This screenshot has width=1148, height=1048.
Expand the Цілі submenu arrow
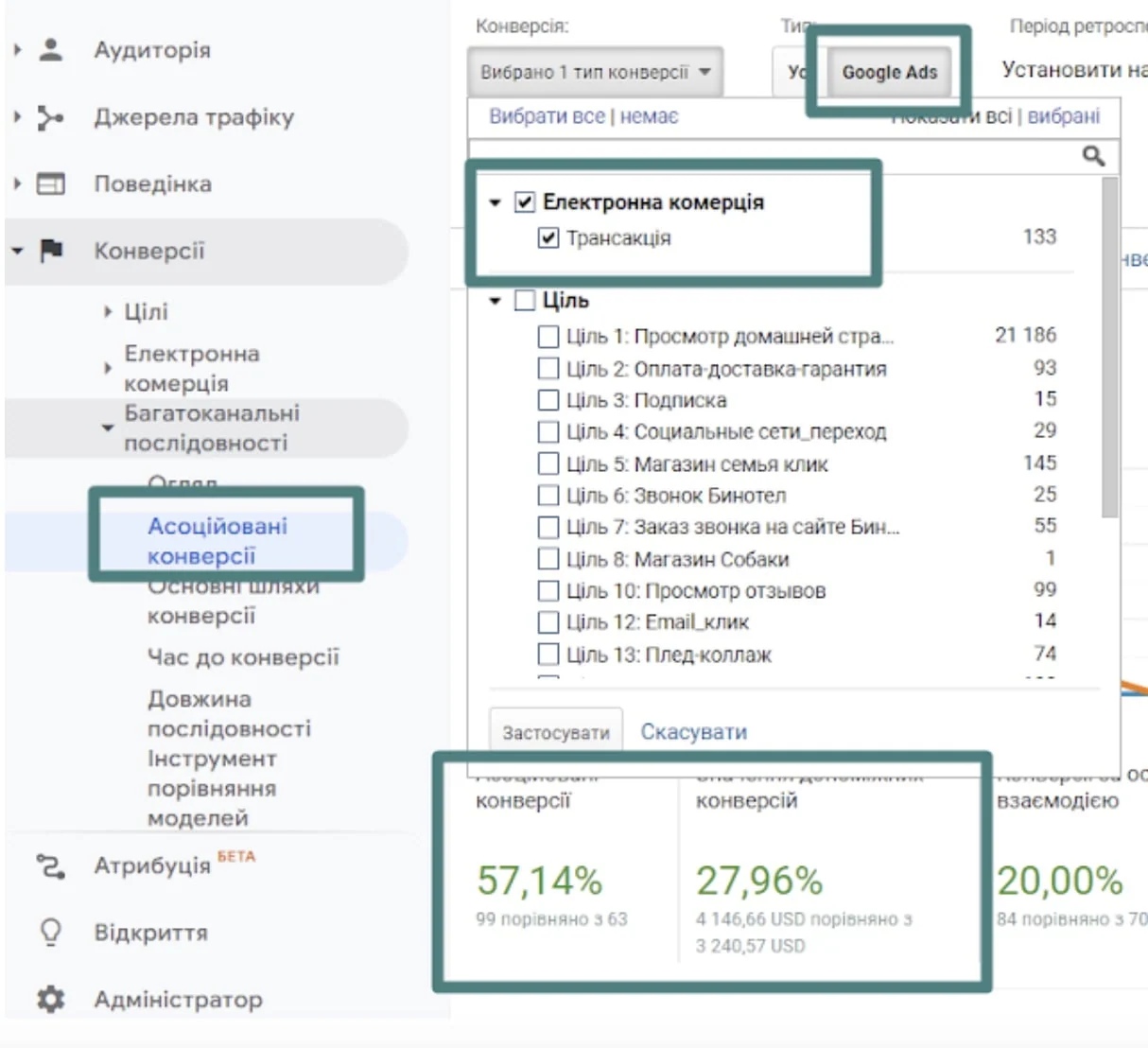(x=108, y=311)
